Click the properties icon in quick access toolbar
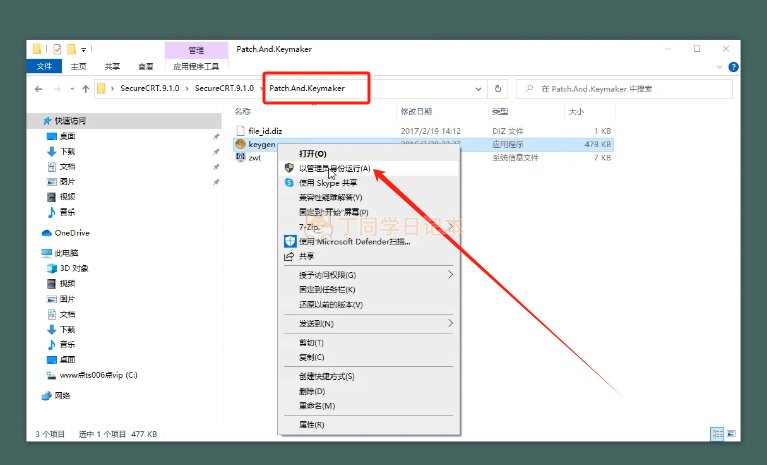The height and width of the screenshot is (465, 767). coord(57,49)
